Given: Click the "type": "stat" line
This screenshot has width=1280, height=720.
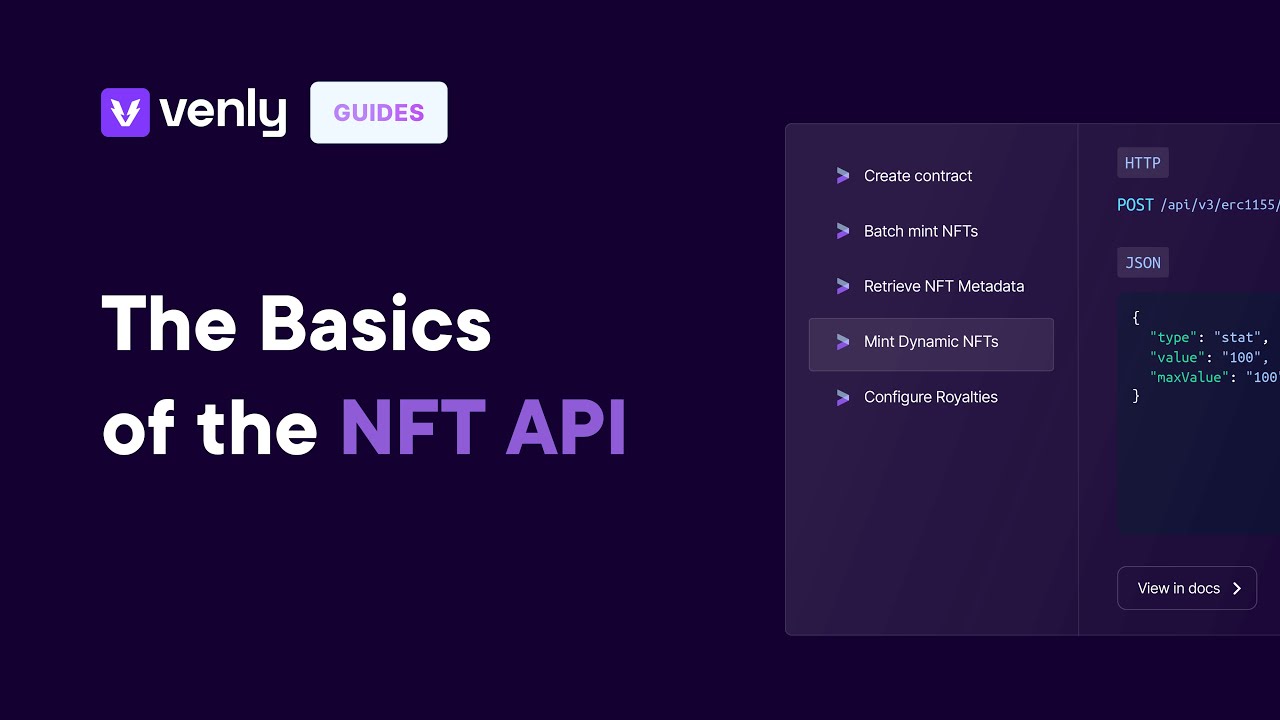Looking at the screenshot, I should (1210, 337).
